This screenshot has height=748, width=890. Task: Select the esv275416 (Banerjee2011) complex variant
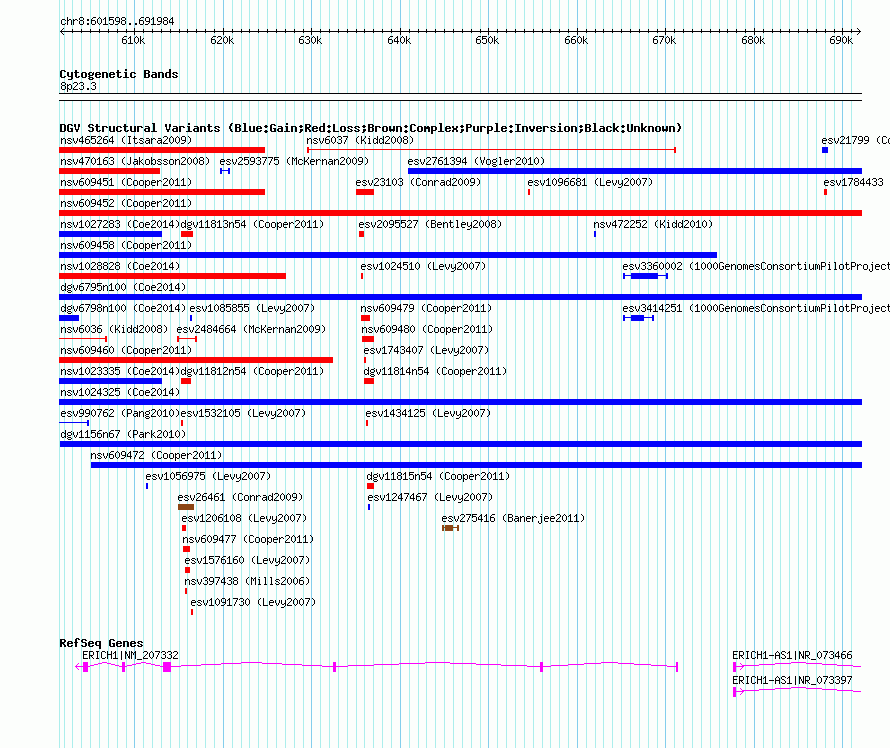(x=450, y=528)
